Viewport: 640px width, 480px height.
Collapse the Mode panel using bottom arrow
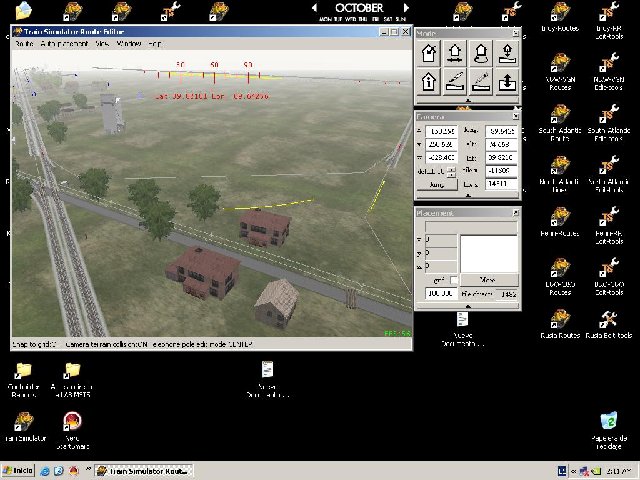tap(468, 100)
